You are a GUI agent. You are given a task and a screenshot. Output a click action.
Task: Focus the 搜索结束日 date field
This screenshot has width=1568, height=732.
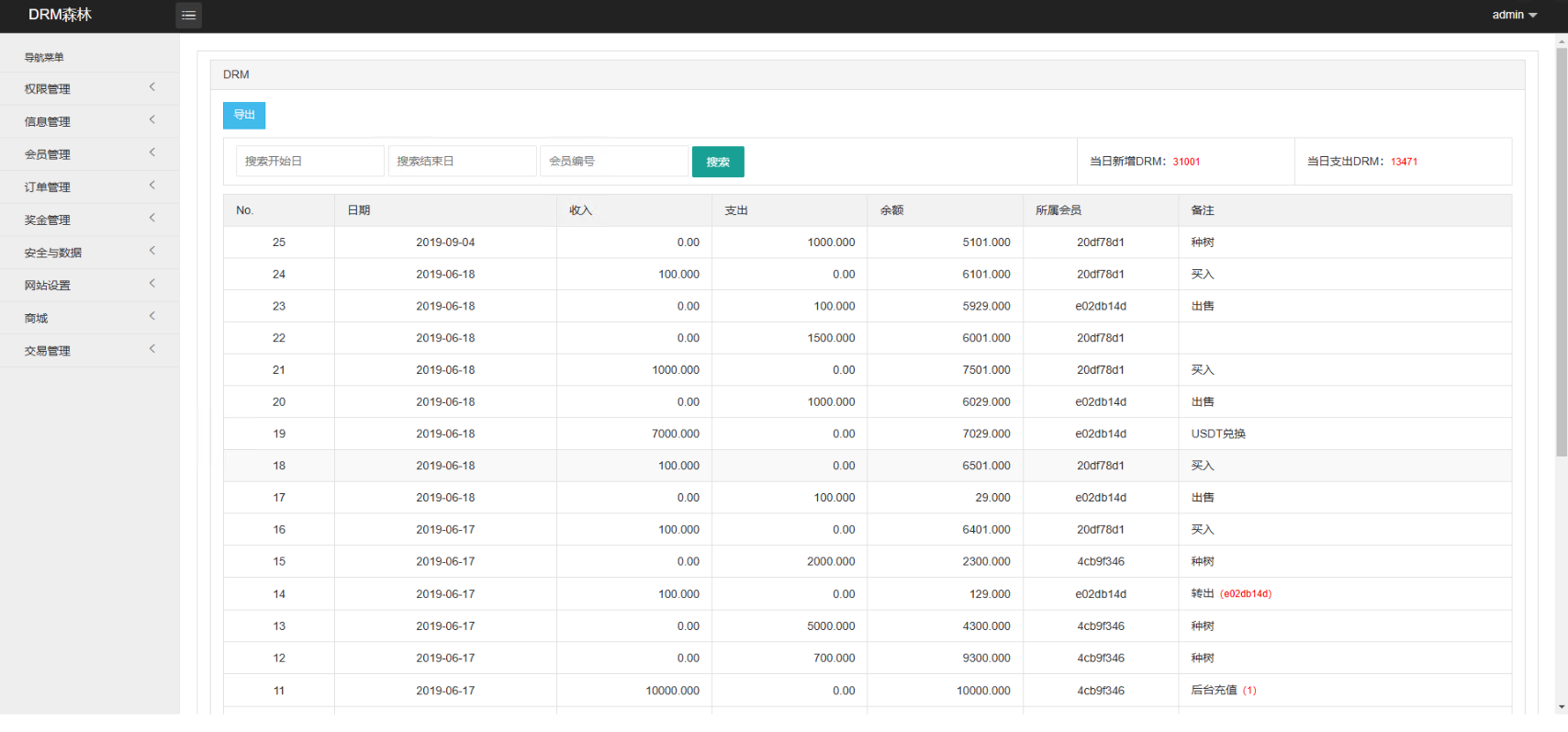pyautogui.click(x=462, y=161)
